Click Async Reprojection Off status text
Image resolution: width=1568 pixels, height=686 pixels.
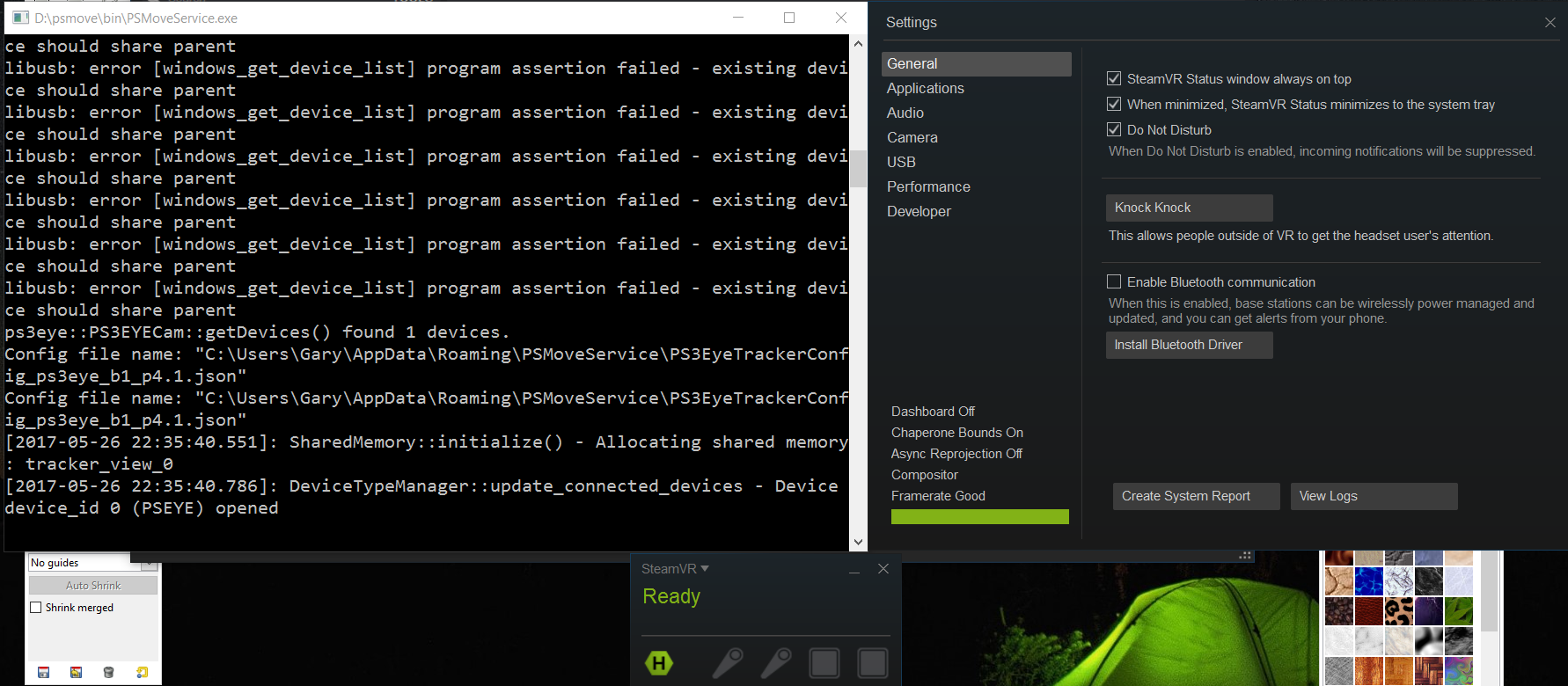point(956,454)
